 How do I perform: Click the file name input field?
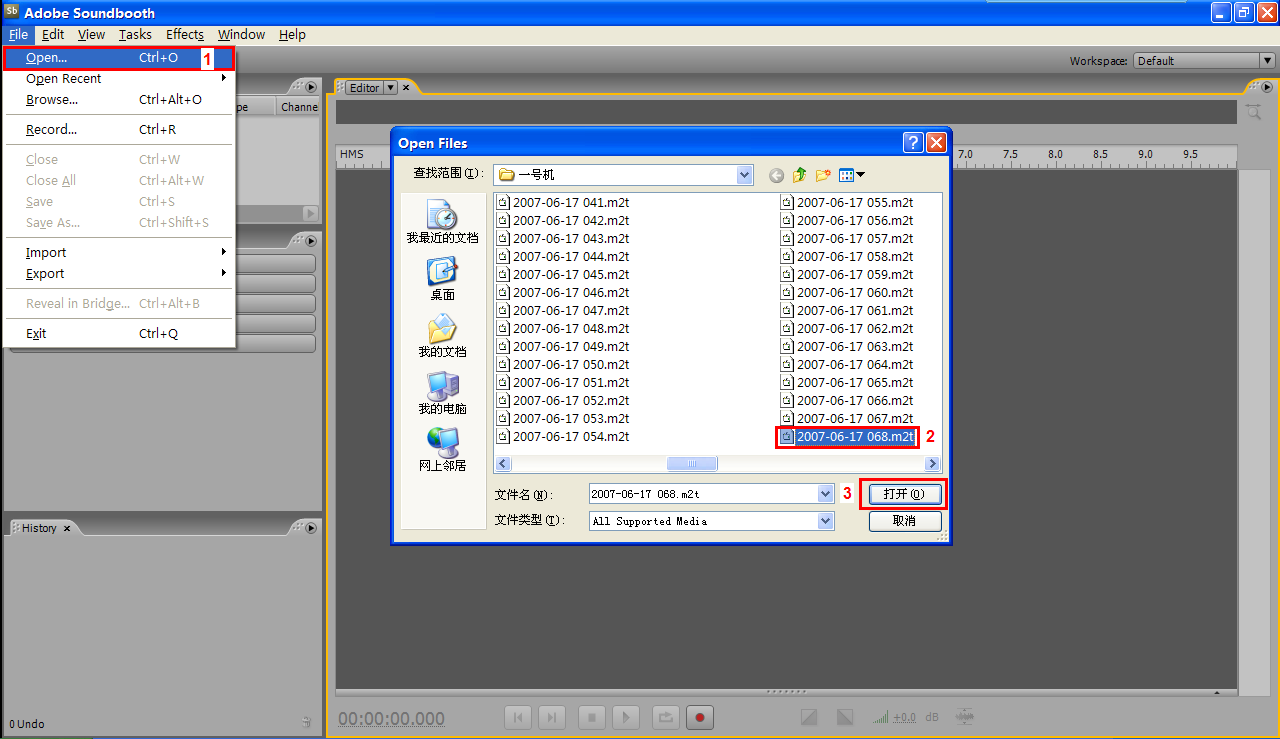coord(703,494)
